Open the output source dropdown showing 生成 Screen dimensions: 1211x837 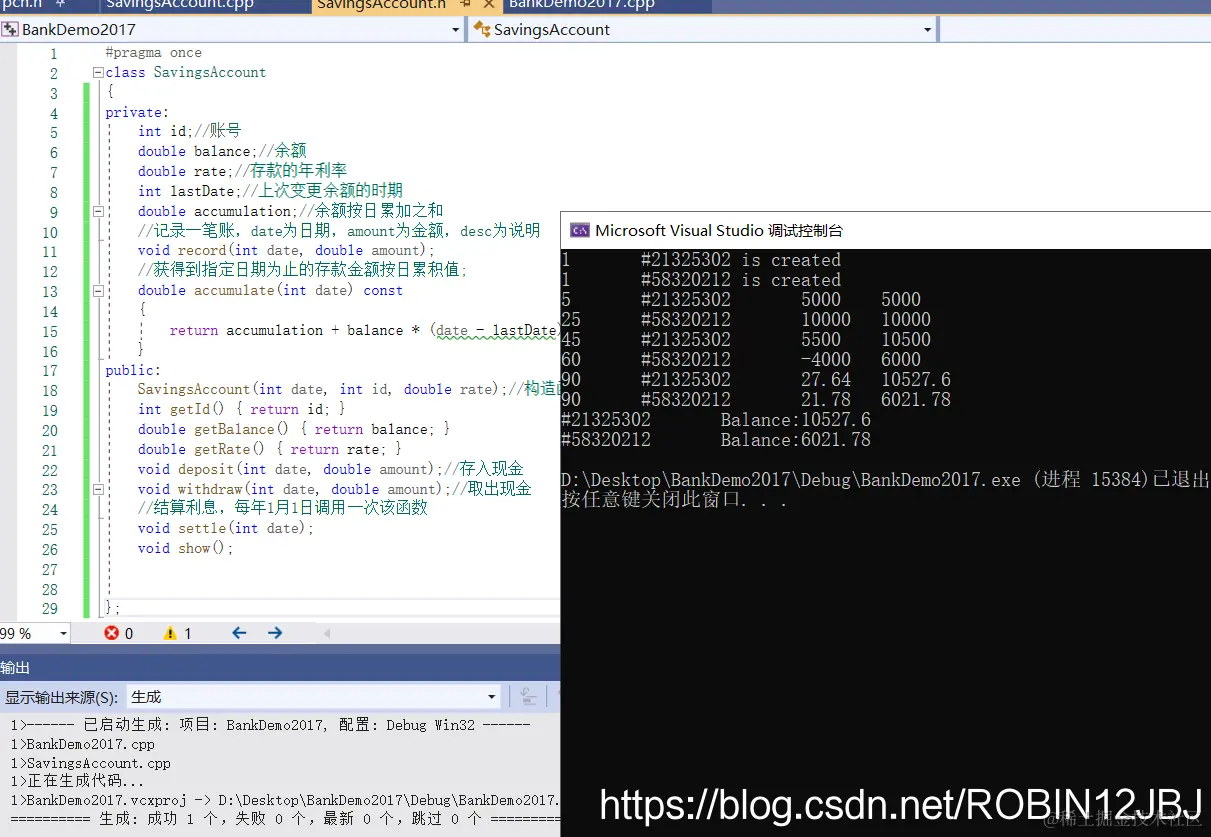coord(491,697)
